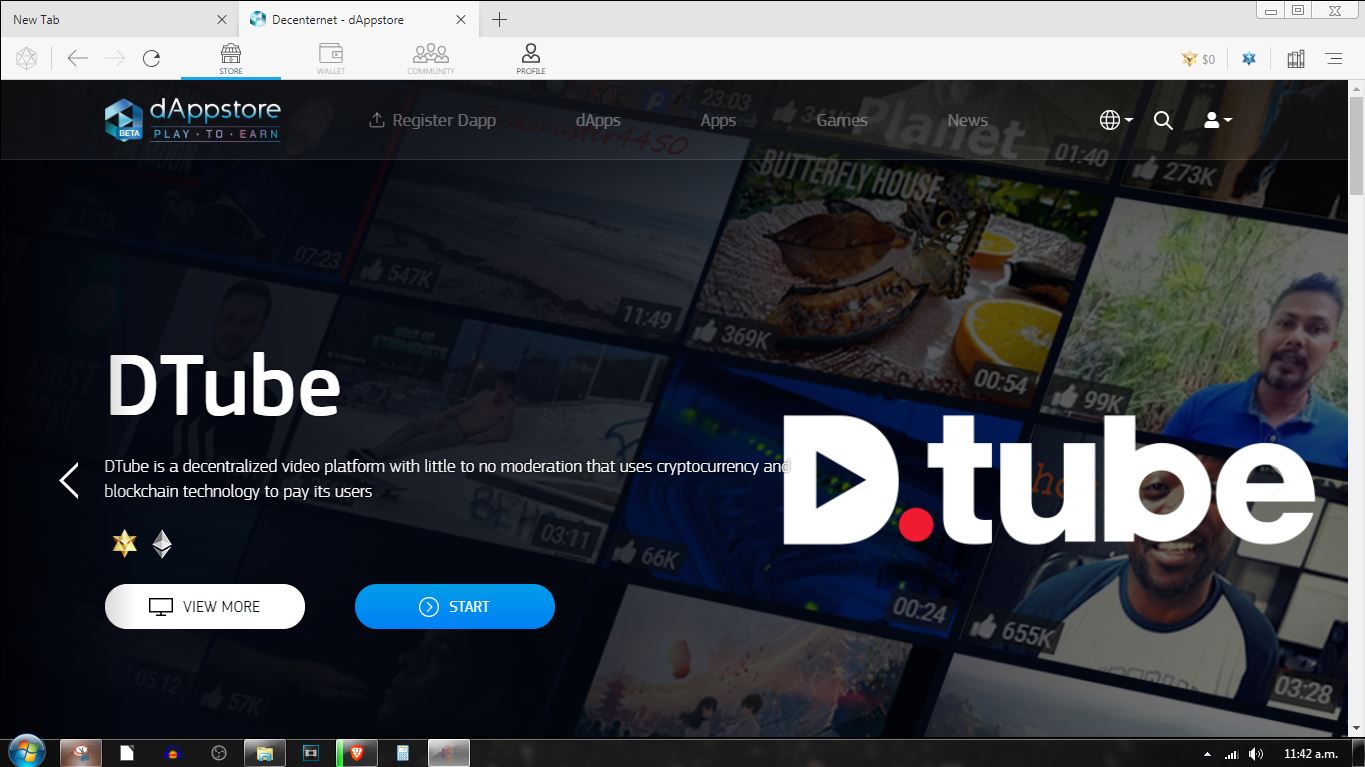Go forward to the next page
Image resolution: width=1365 pixels, height=767 pixels.
coord(115,59)
